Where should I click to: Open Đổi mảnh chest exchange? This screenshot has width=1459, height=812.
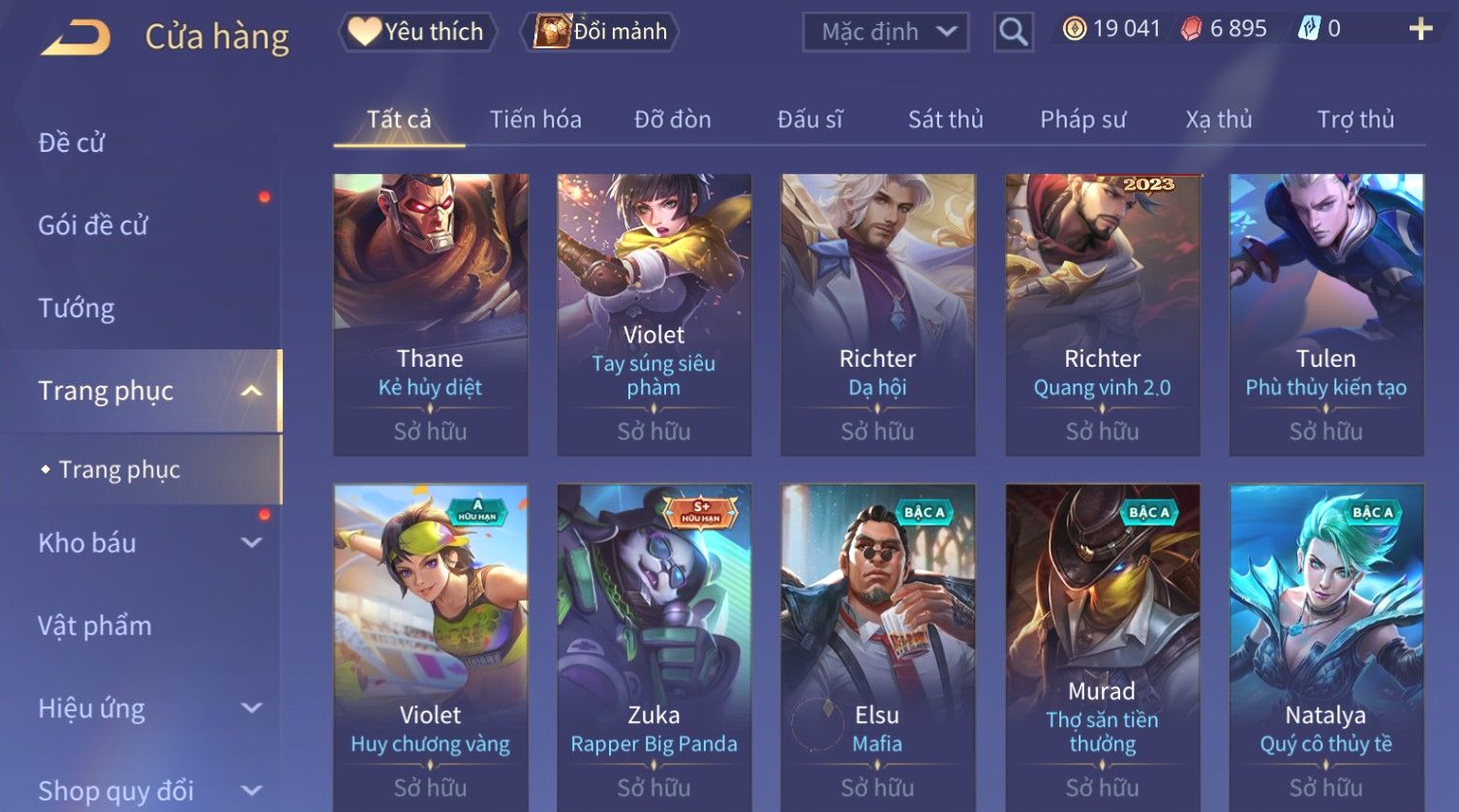[600, 32]
